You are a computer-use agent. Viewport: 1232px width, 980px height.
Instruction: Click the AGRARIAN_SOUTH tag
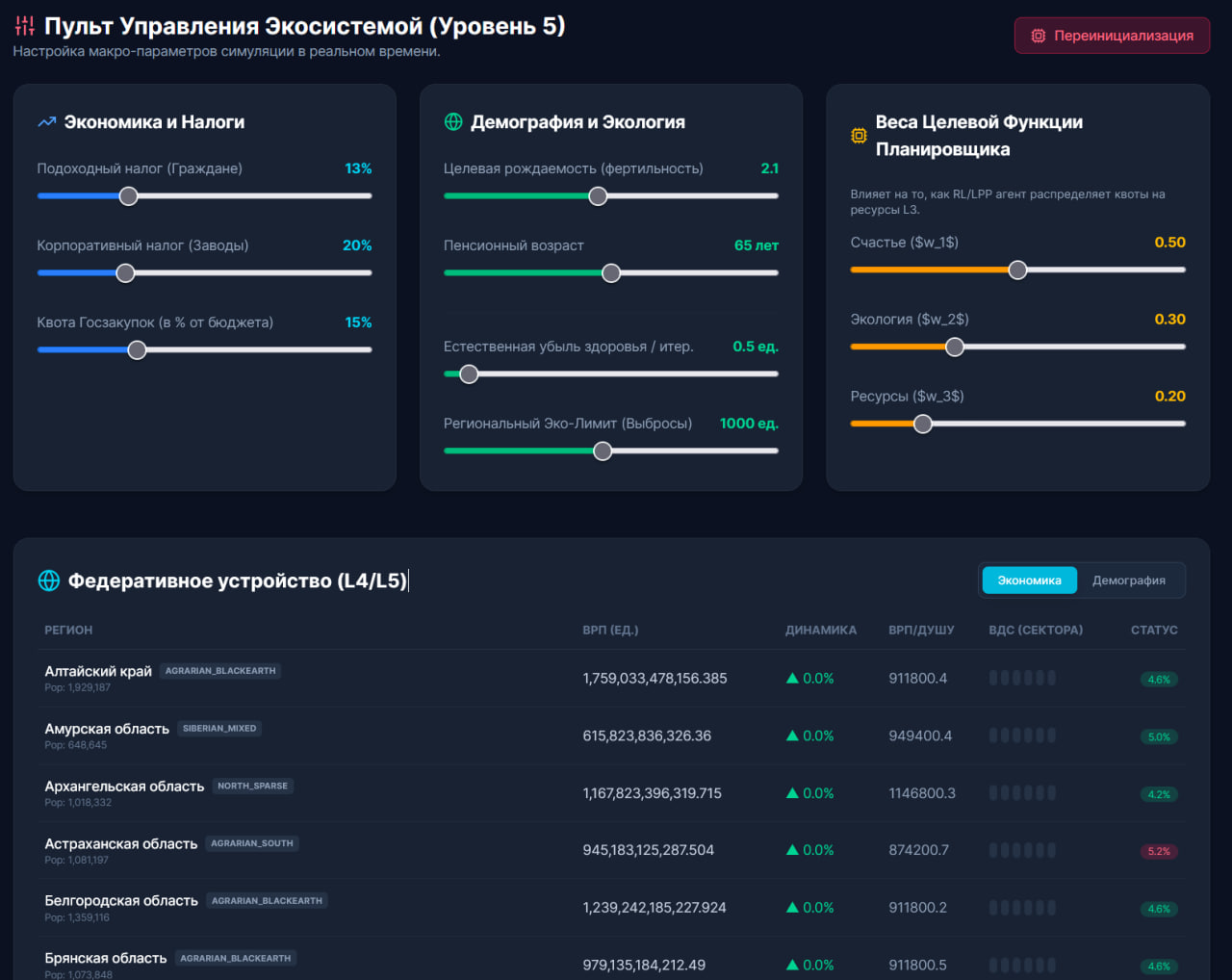tap(252, 843)
